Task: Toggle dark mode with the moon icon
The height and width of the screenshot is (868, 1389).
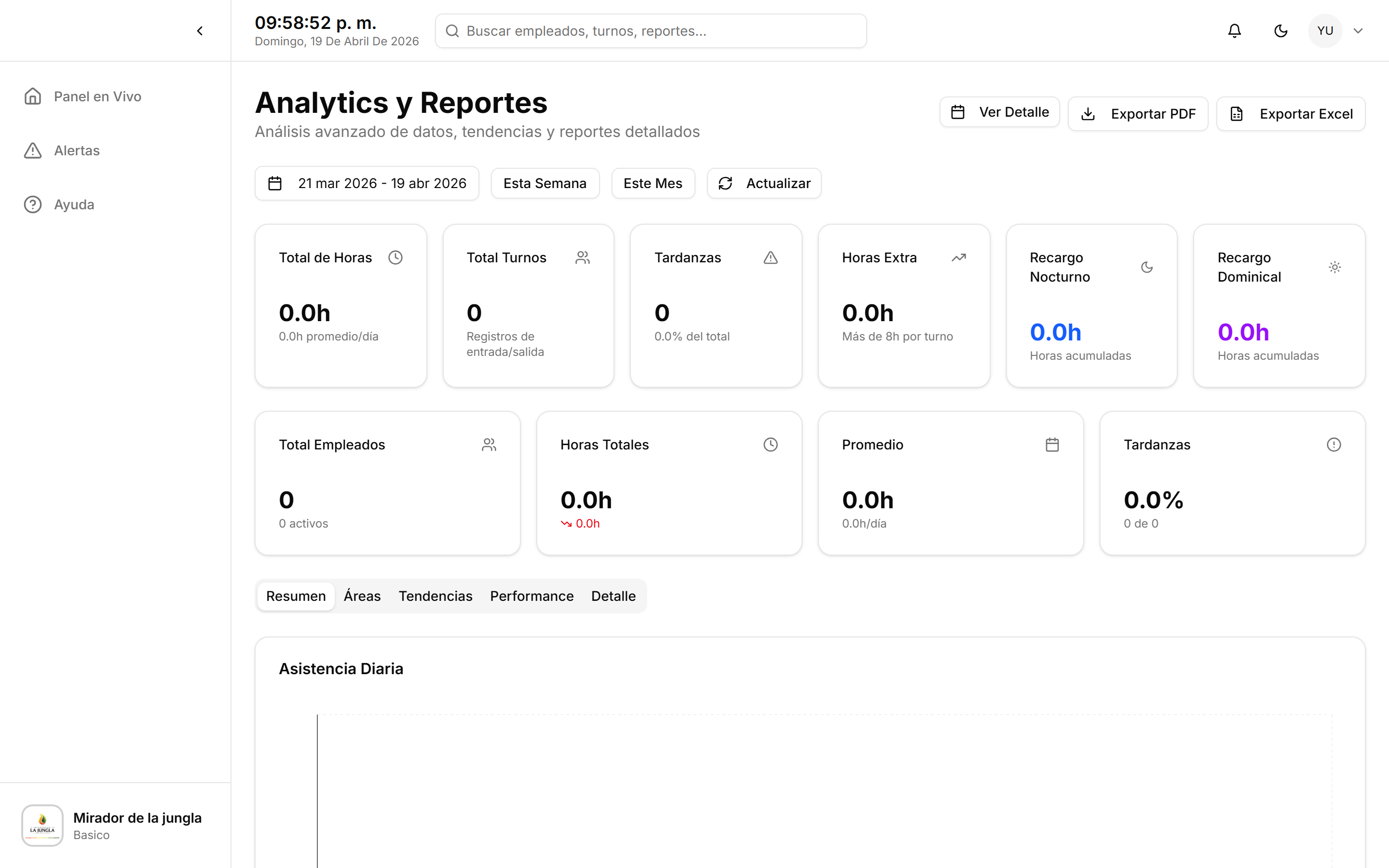Action: [1280, 31]
